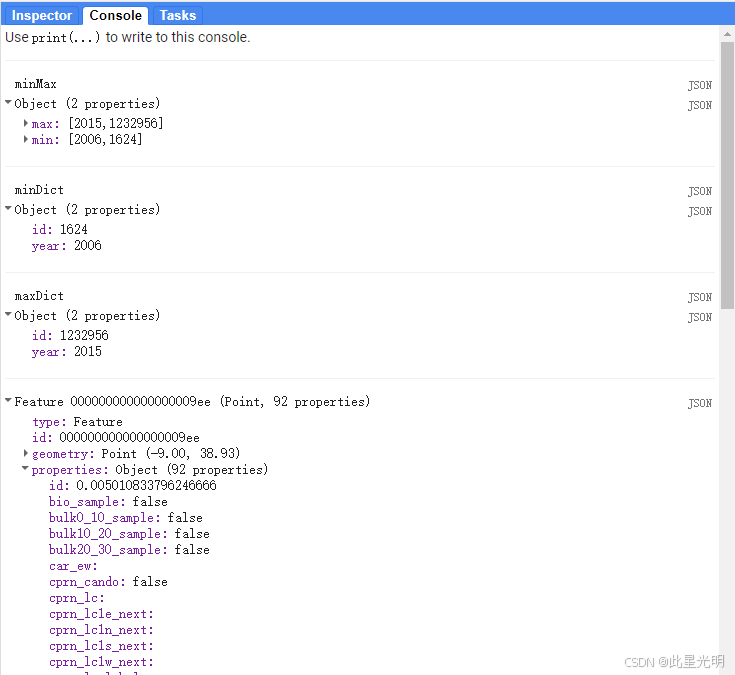Select the Console tab
The image size is (735, 675).
(x=115, y=15)
